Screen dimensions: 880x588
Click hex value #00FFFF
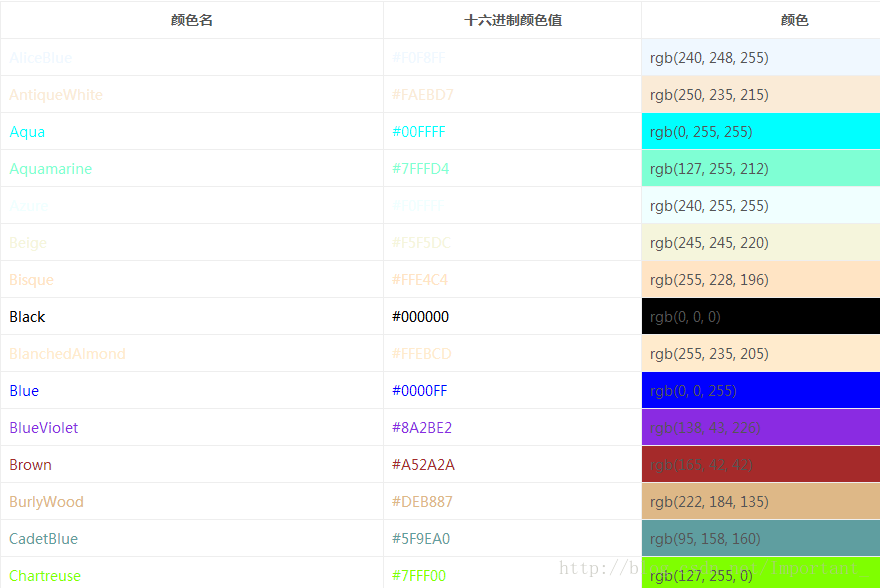tap(419, 132)
